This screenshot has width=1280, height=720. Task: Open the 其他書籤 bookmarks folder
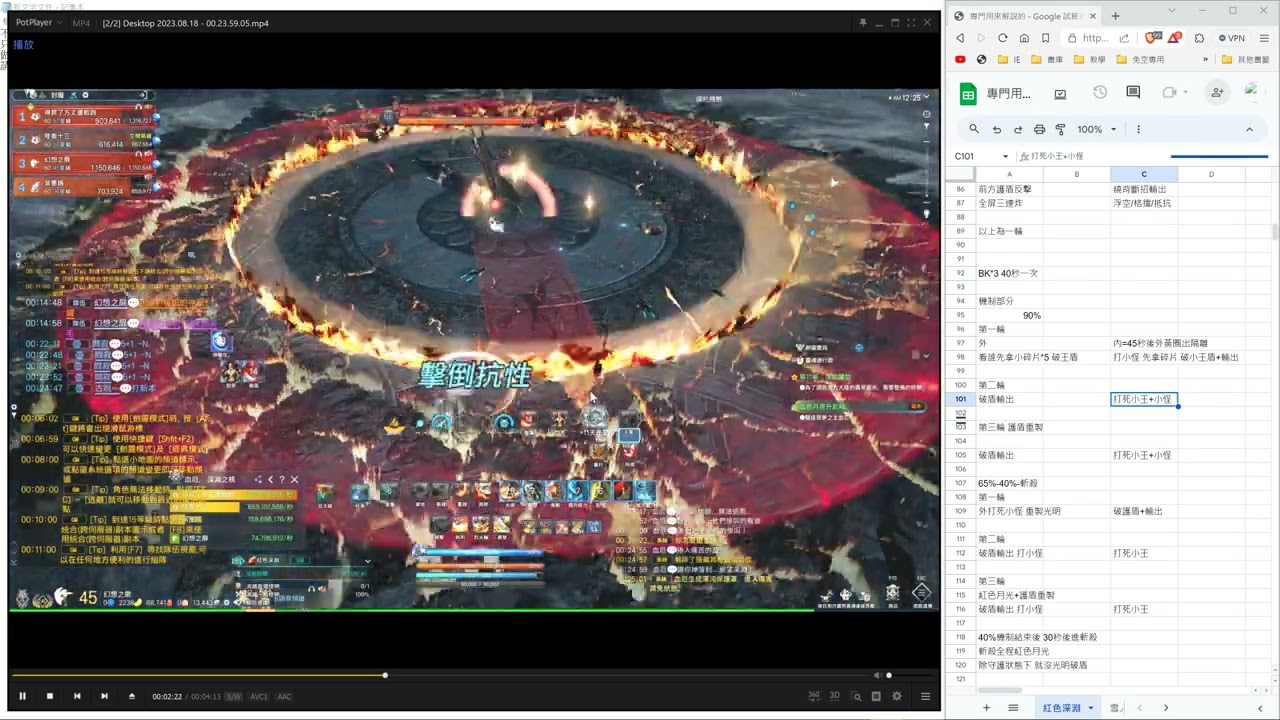point(1246,60)
